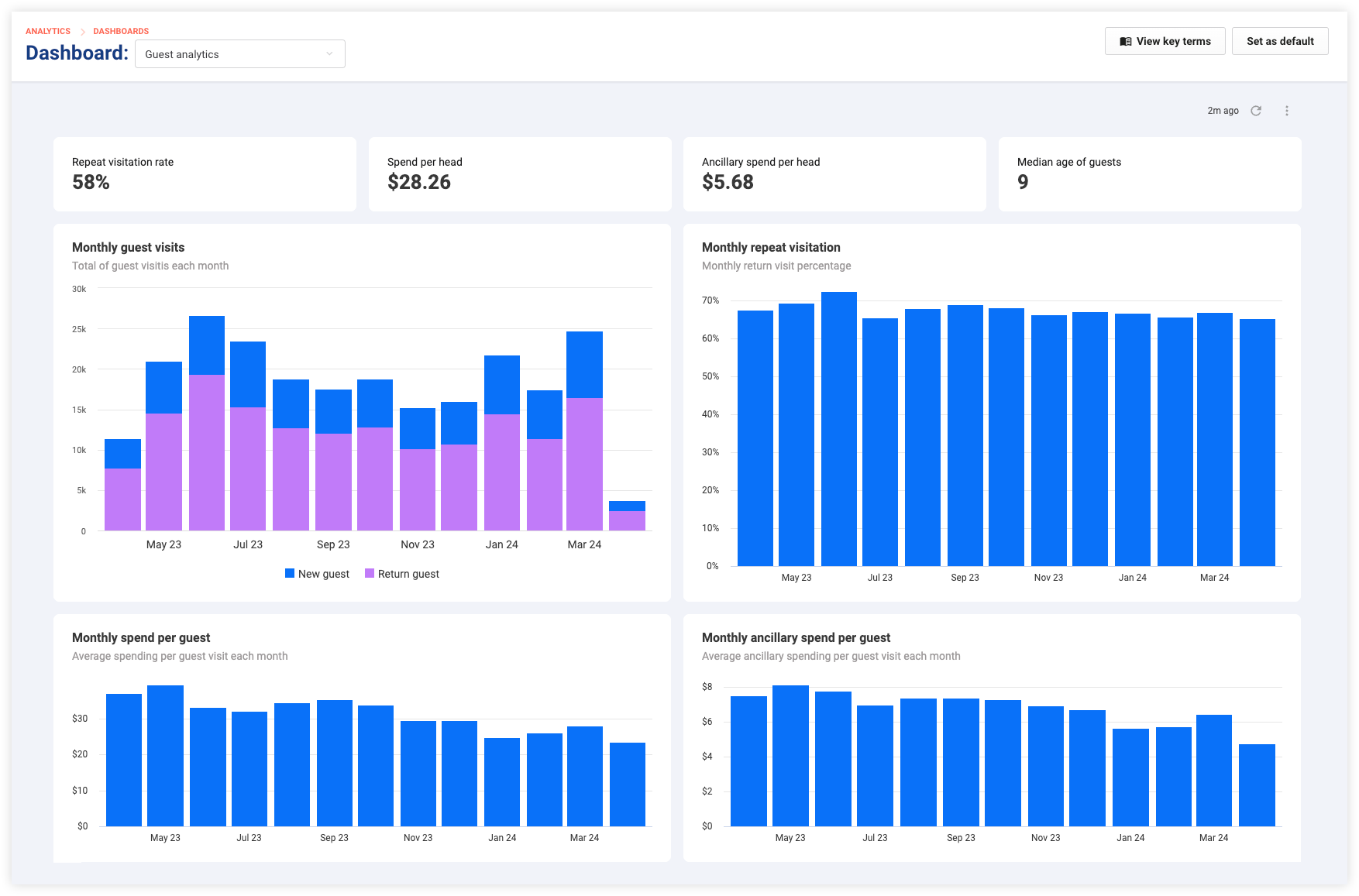Open the three-dot more options menu

1287,111
